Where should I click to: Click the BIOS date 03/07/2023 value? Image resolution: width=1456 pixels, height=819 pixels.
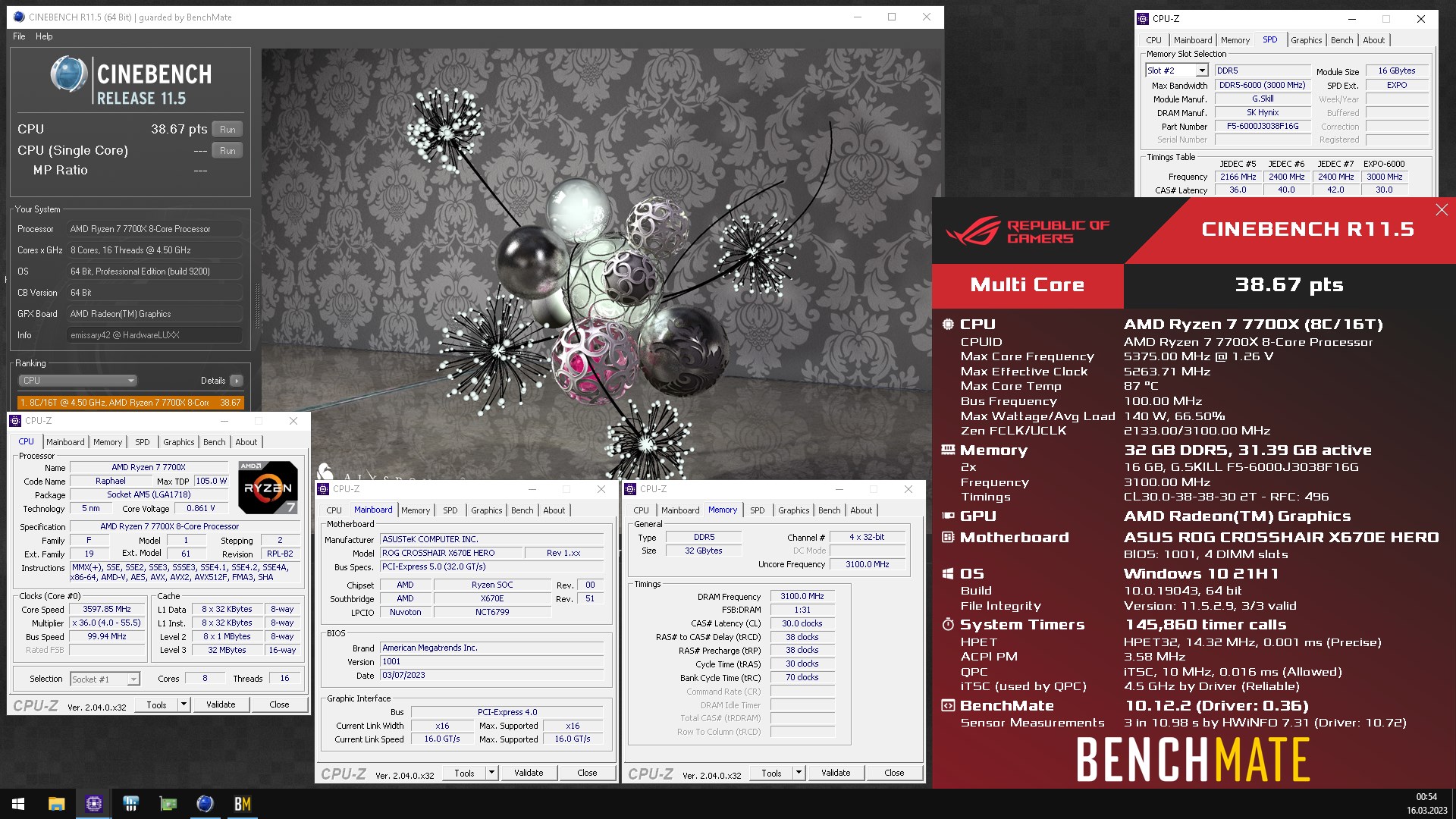click(x=491, y=676)
